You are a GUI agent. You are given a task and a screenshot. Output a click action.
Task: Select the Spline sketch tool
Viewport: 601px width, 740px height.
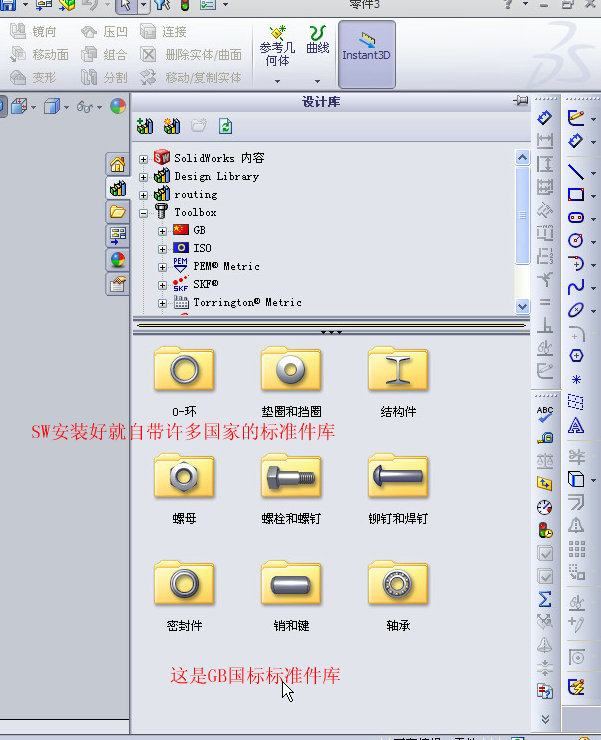coord(576,286)
